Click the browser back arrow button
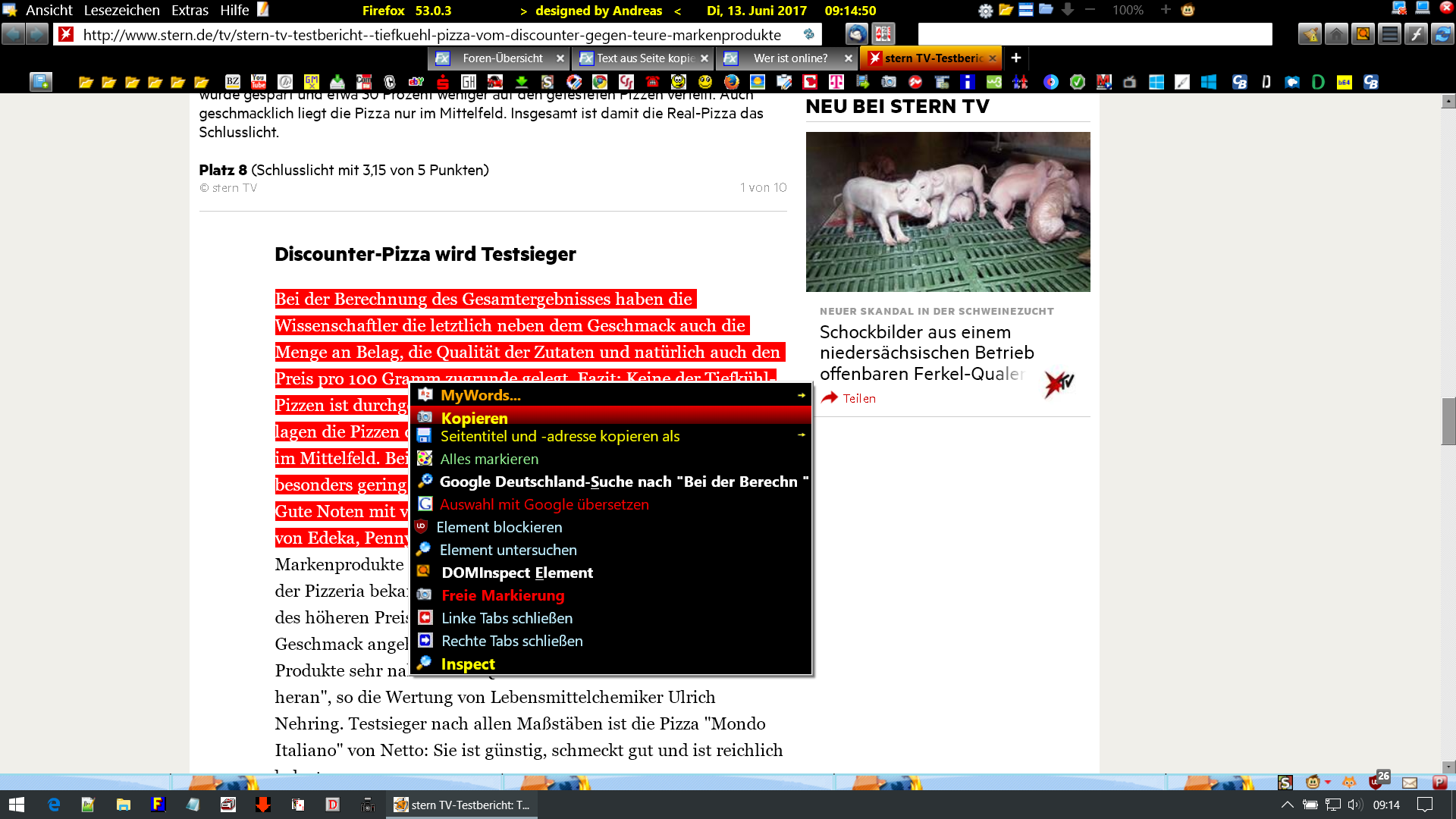 click(13, 34)
